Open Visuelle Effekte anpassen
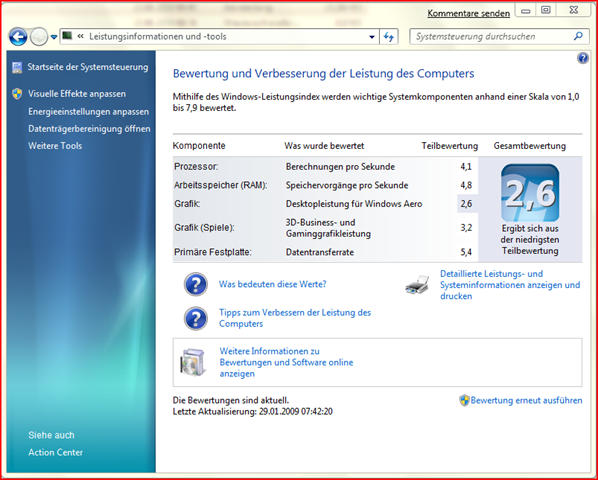The height and width of the screenshot is (480, 598). point(77,94)
